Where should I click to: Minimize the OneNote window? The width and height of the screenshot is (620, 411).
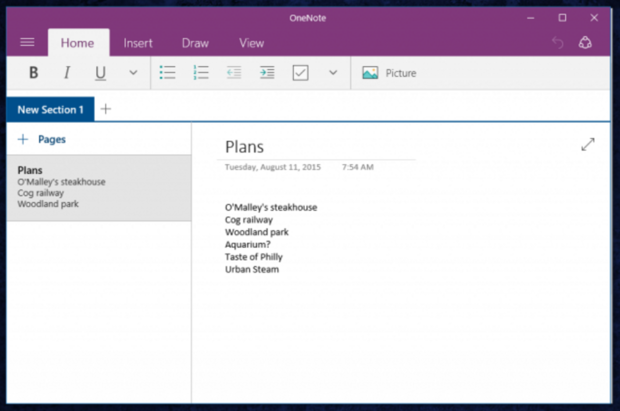pos(531,18)
